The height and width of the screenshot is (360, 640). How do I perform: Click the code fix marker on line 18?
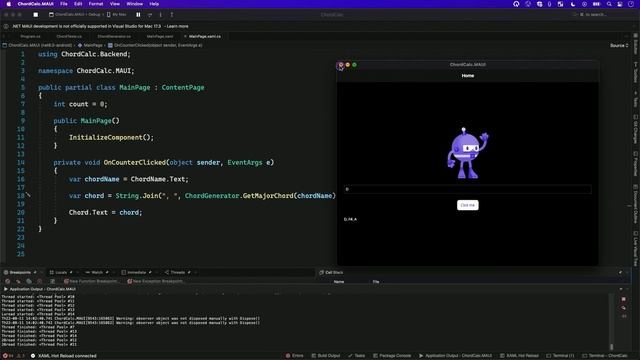[x=28, y=195]
